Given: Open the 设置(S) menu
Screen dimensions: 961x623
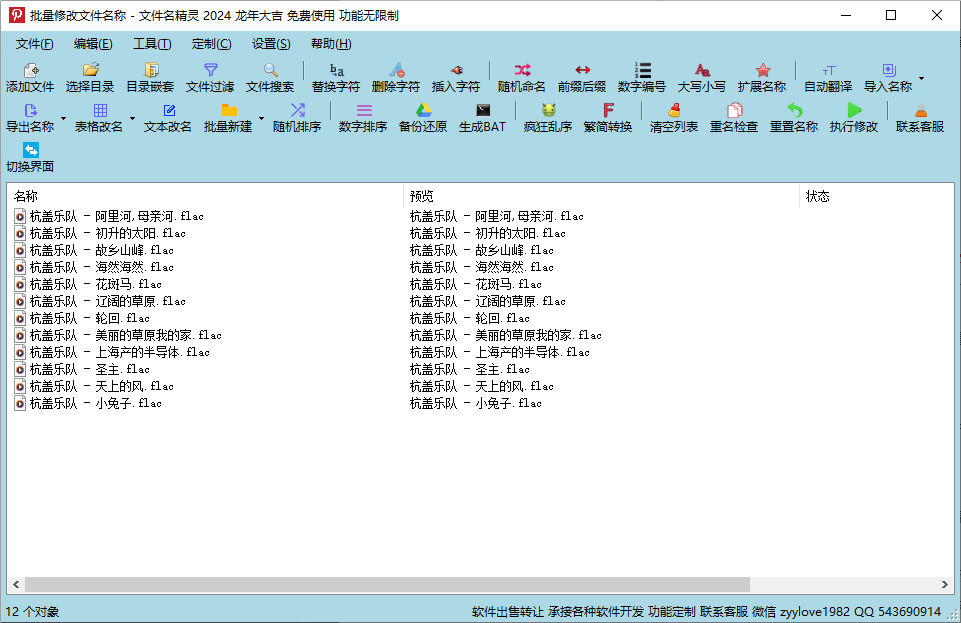Looking at the screenshot, I should point(271,44).
